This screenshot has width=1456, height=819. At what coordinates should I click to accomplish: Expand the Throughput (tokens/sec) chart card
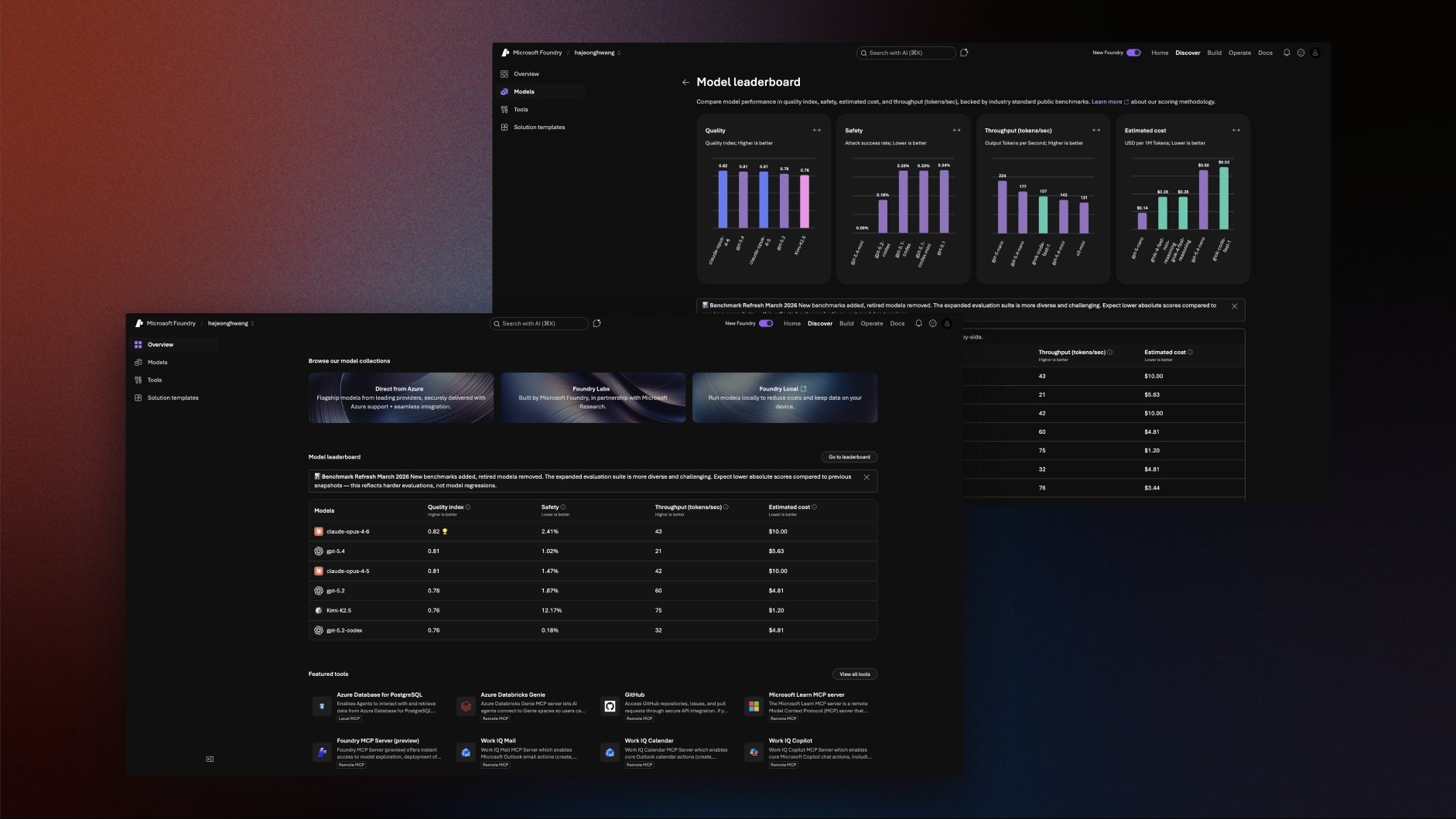[1096, 130]
